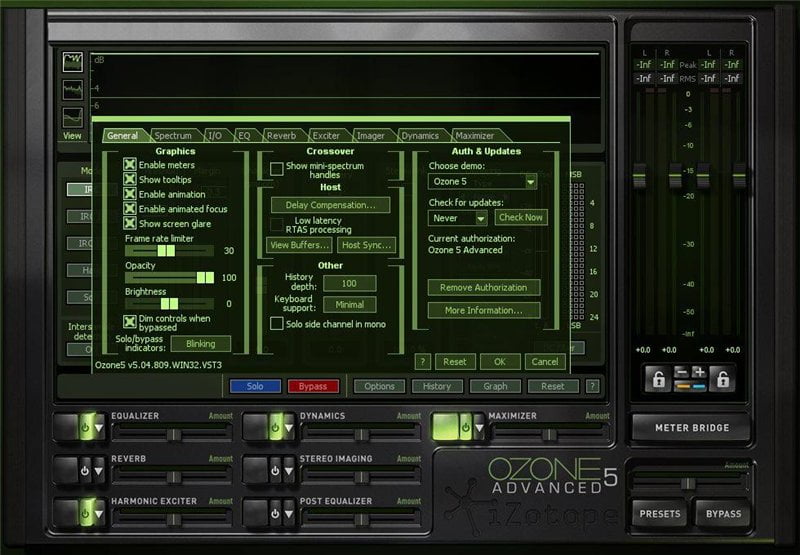Click the History depth value field
The image size is (800, 555).
coord(349,284)
